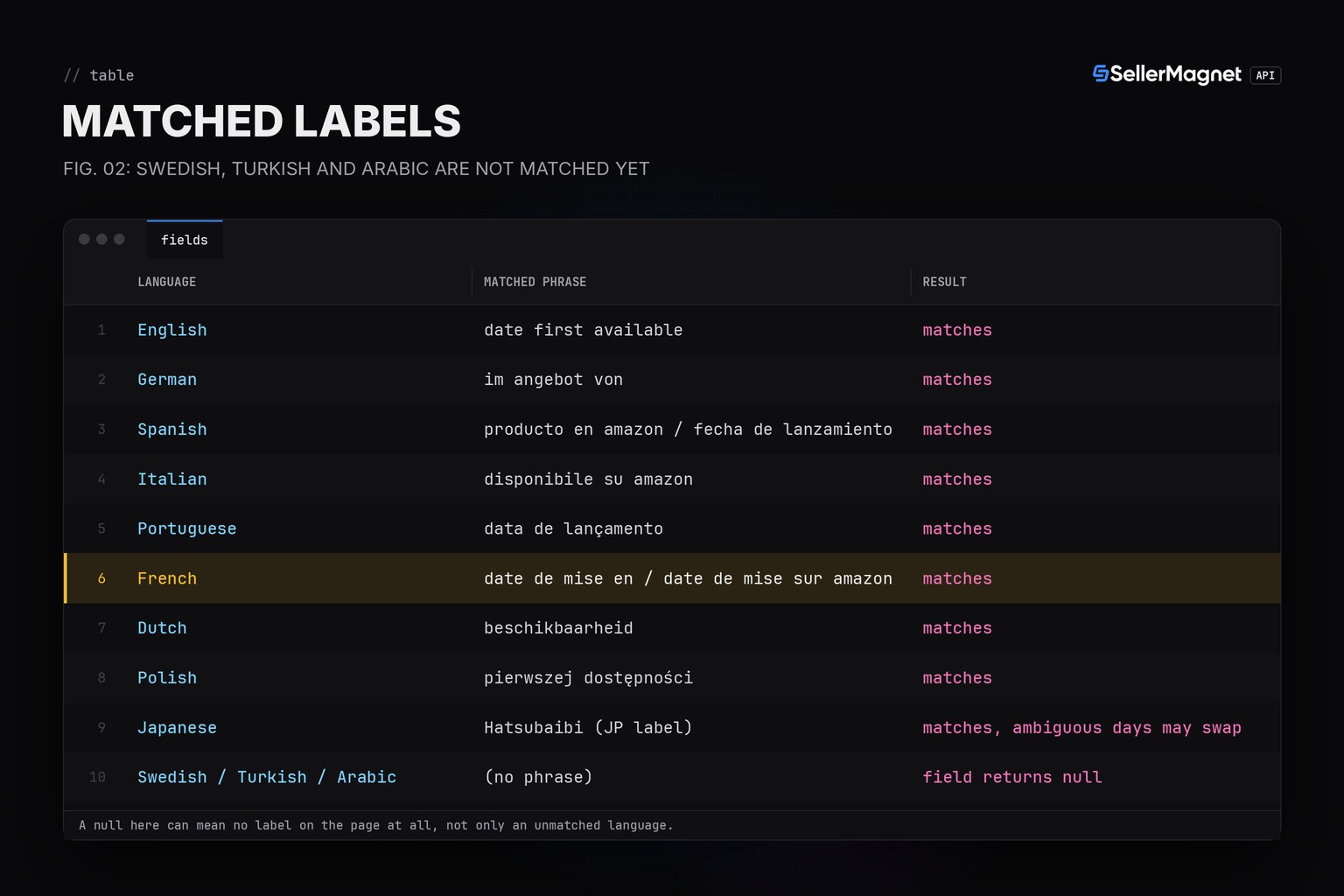The height and width of the screenshot is (896, 1344).
Task: Click the phrase 'data de lançamento'
Action: tap(574, 528)
